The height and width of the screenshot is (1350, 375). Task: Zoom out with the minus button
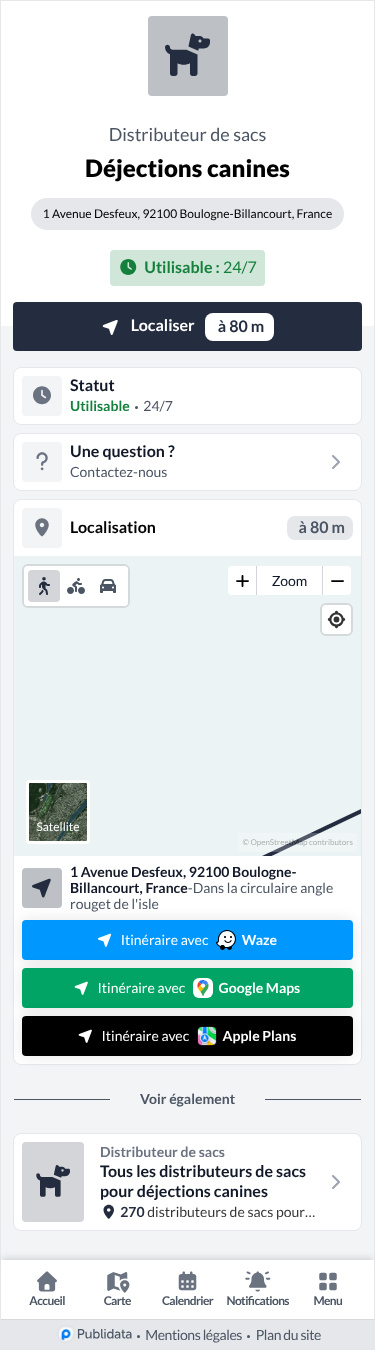337,581
